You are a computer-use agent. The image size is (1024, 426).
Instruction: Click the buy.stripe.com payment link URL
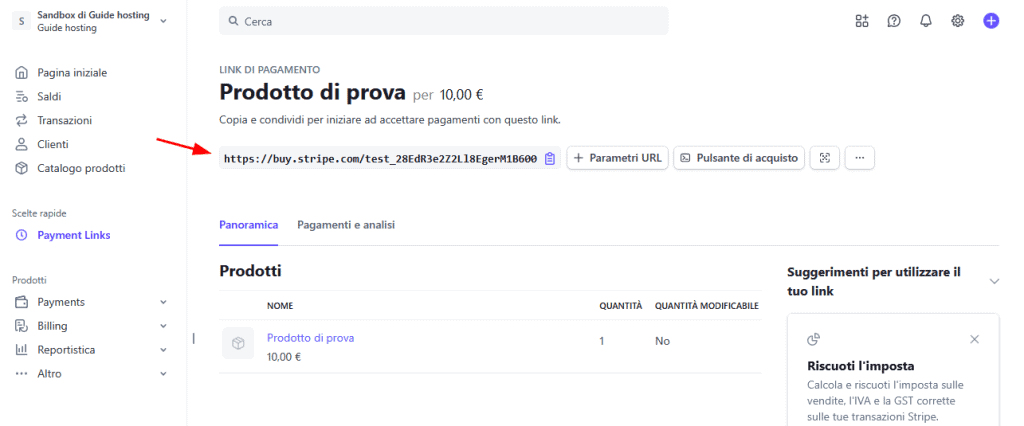pos(380,159)
